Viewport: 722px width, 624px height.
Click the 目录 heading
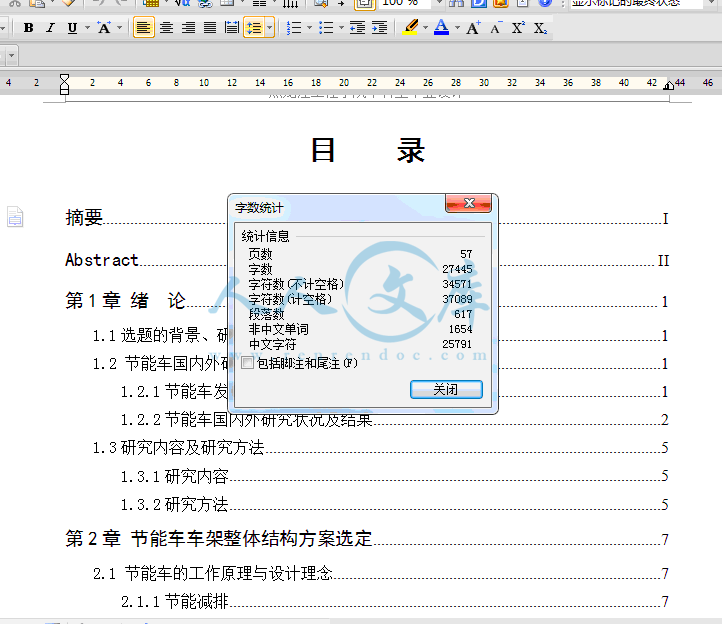(367, 150)
